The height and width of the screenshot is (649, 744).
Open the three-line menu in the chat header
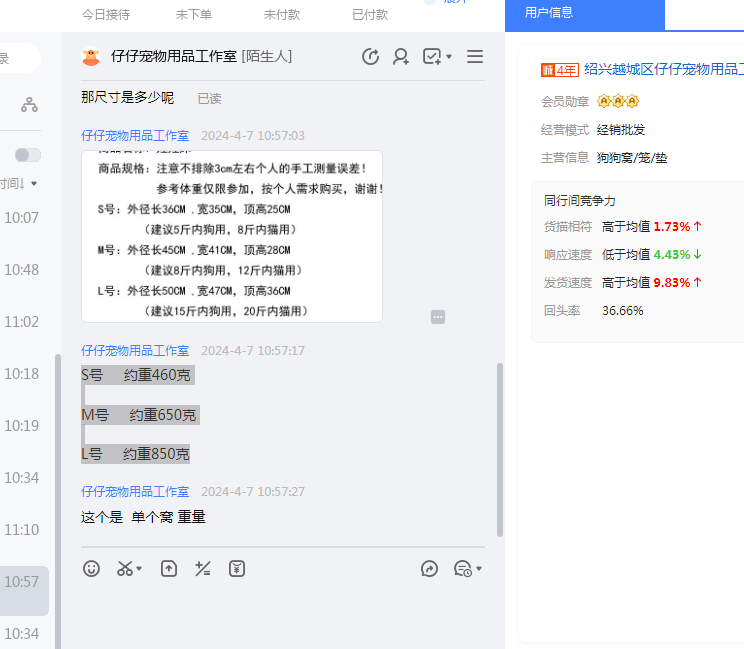point(475,57)
